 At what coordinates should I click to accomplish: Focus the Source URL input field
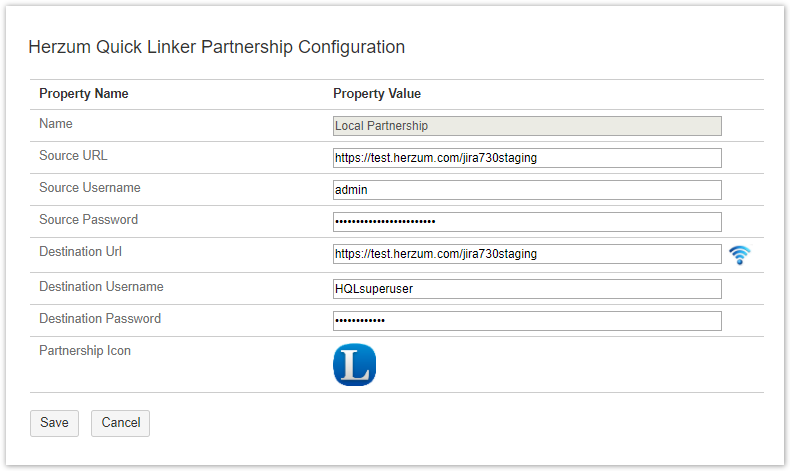tap(527, 158)
